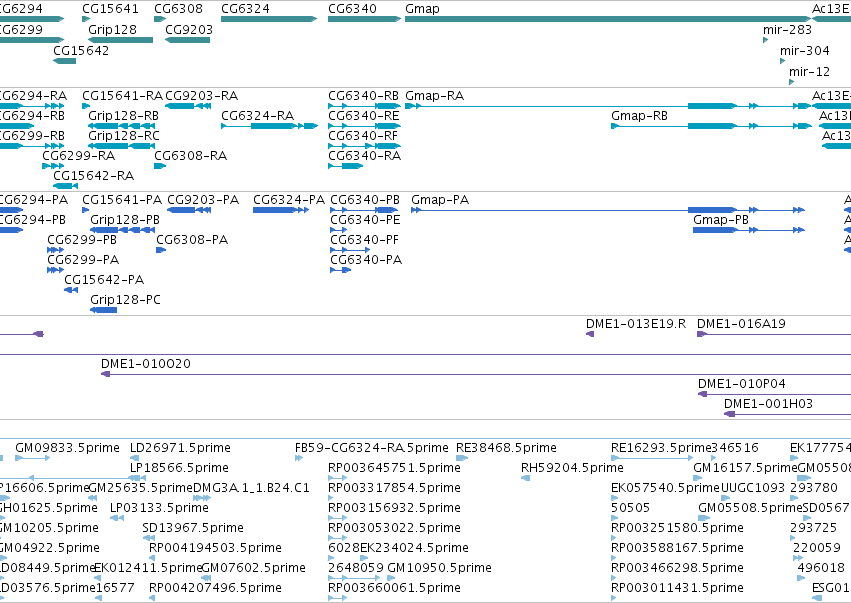This screenshot has height=603, width=851.
Task: Select the Grip128-RB transcript label
Action: [123, 116]
